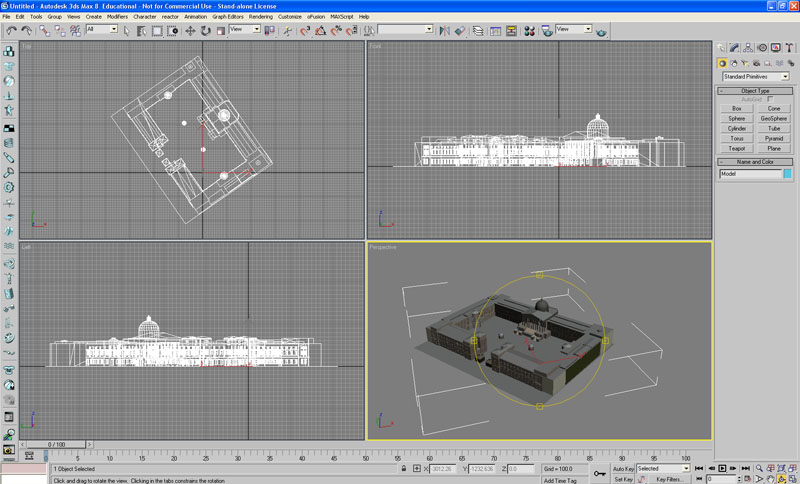Viewport: 800px width, 484px height.
Task: Click the Teapot primitive button
Action: click(x=737, y=148)
